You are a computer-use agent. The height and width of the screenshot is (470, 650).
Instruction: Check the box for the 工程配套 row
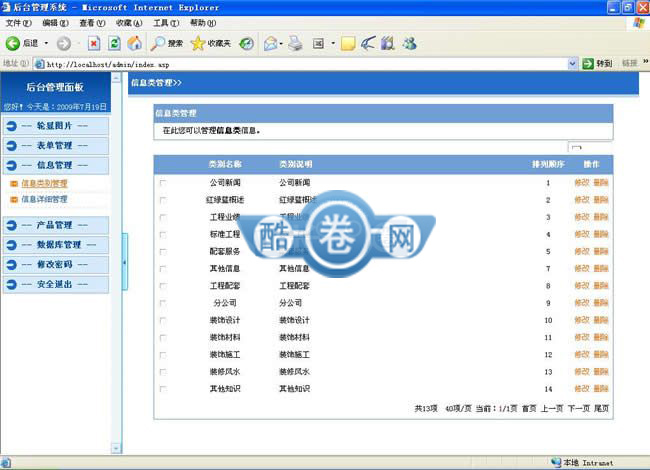click(x=163, y=286)
